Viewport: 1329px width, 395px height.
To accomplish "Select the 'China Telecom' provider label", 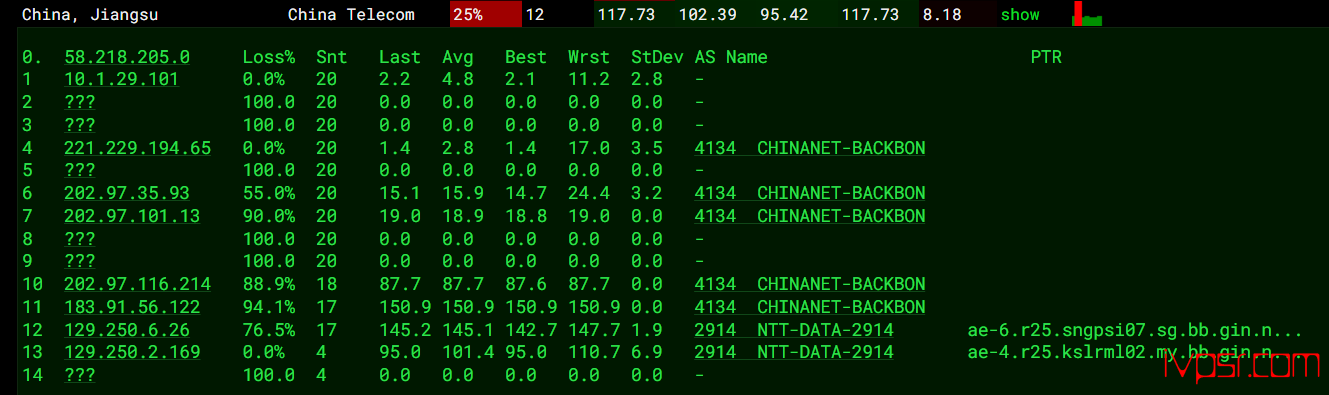I will [x=351, y=15].
